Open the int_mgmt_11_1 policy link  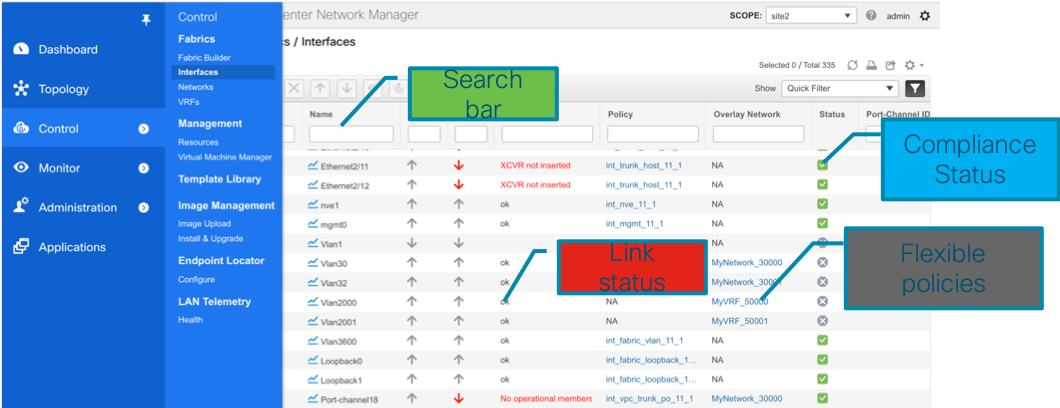tap(641, 224)
